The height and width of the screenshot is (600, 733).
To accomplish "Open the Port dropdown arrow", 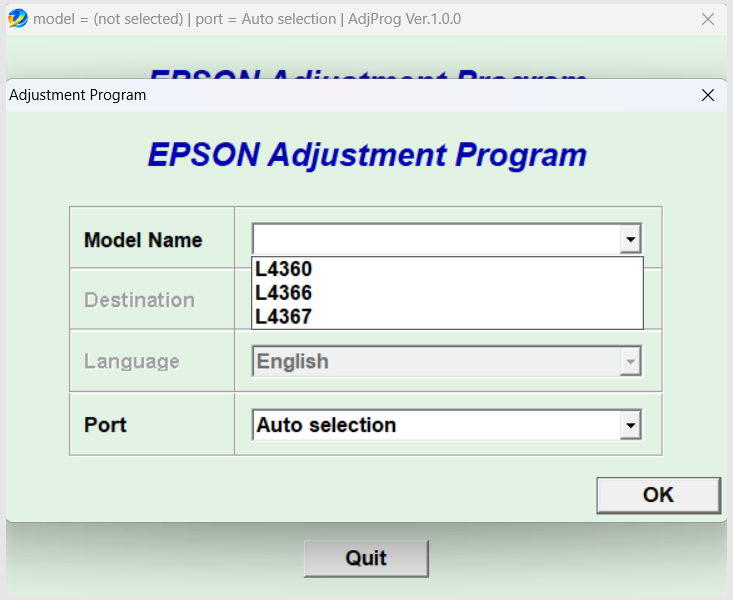I will [630, 425].
